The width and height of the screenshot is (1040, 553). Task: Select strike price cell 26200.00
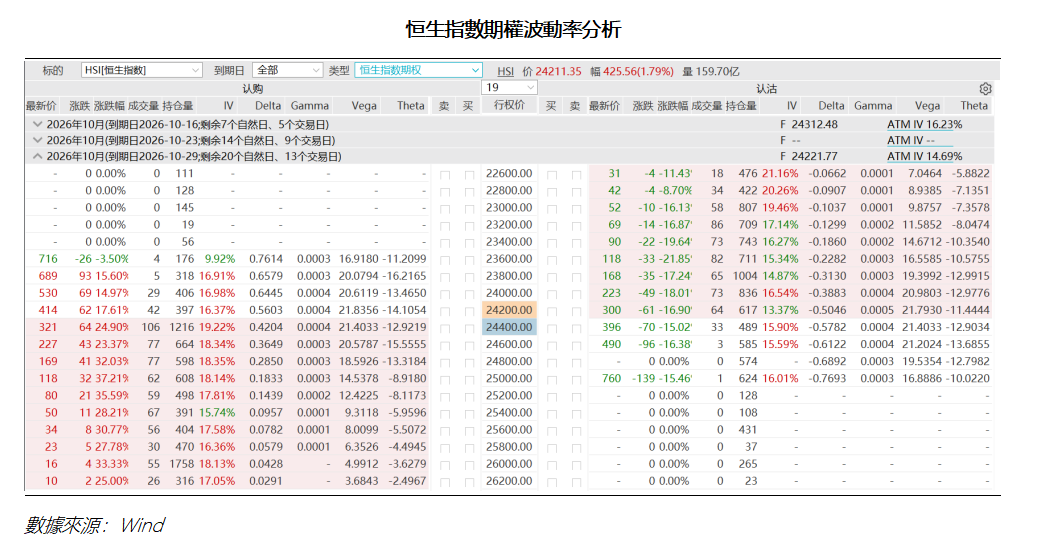click(509, 481)
